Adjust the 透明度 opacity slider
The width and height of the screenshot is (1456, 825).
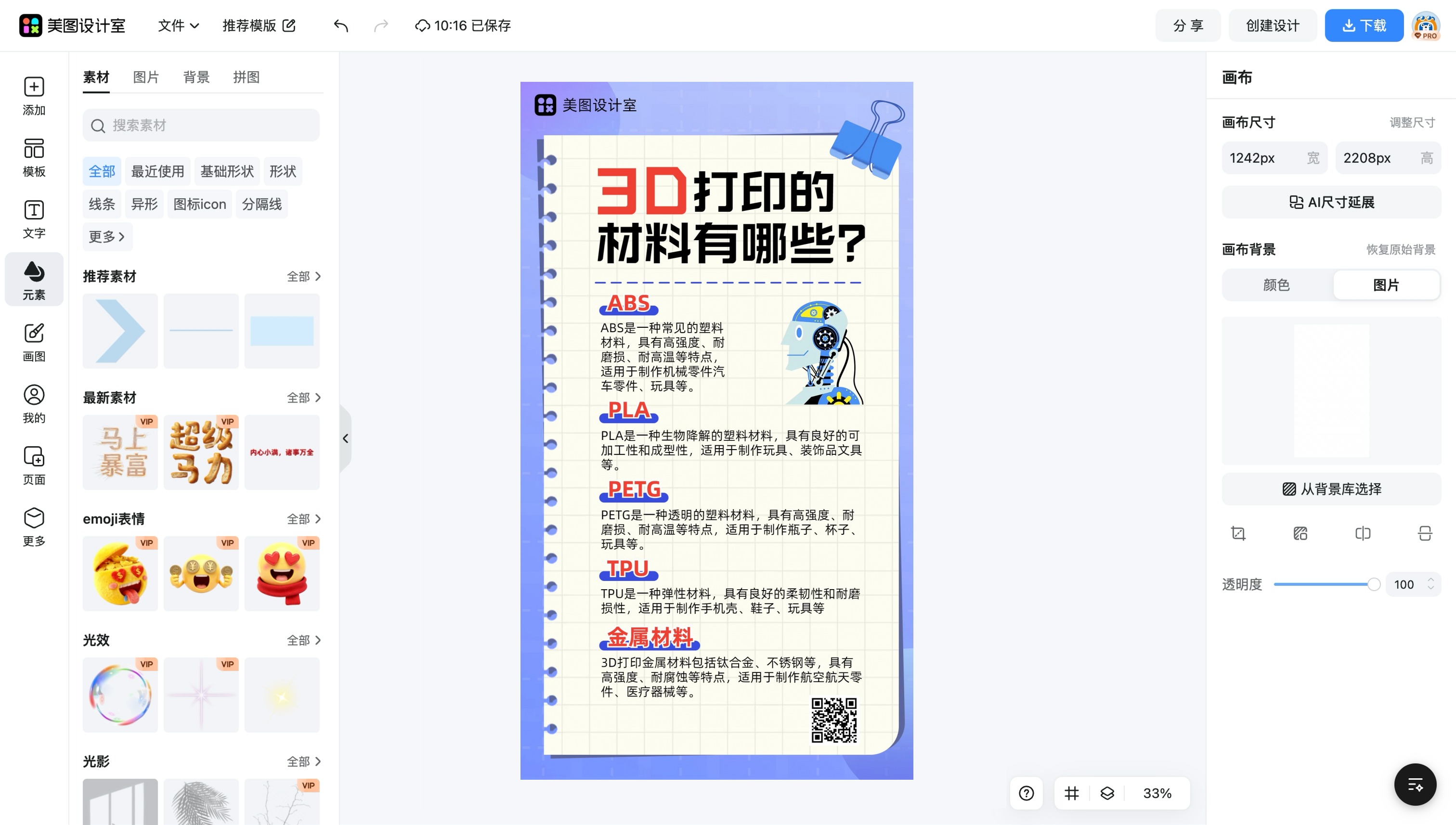click(1326, 584)
